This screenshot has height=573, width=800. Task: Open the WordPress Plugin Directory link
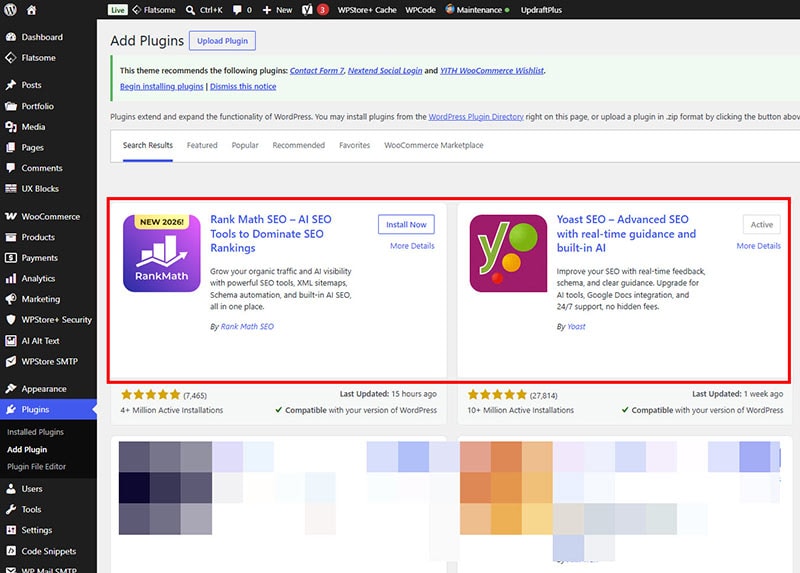(476, 116)
